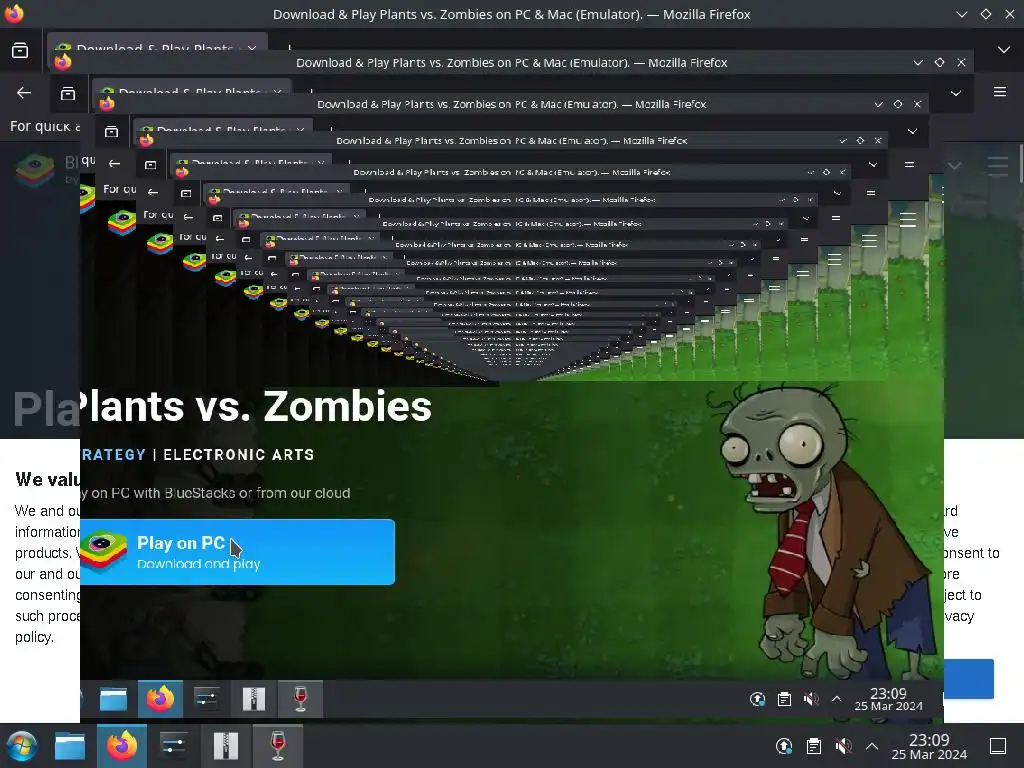The width and height of the screenshot is (1024, 768).
Task: Click the 'on PC with BlueStacks or from our cloud' text
Action: pos(221,493)
